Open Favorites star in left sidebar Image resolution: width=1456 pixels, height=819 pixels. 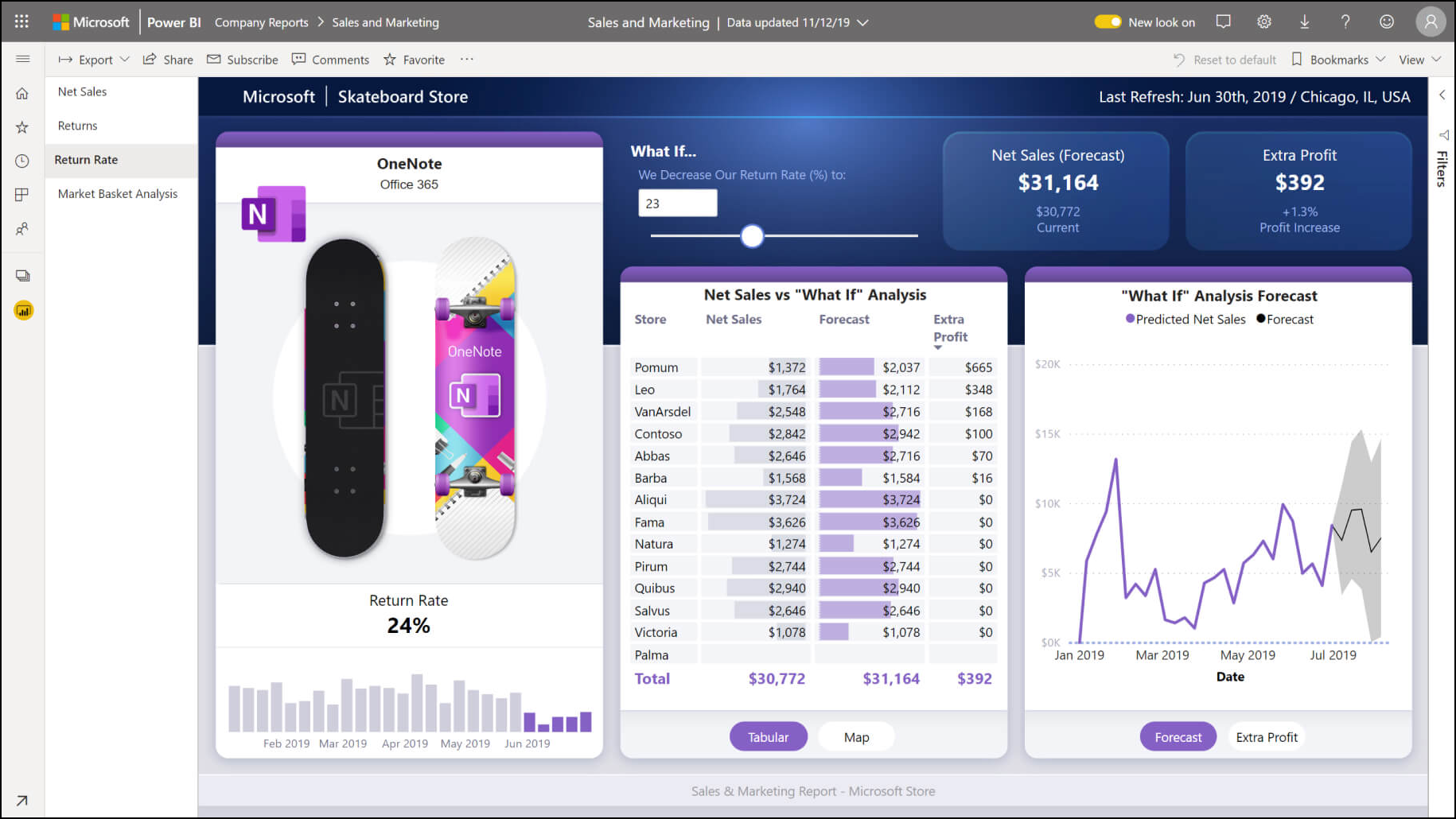point(22,127)
